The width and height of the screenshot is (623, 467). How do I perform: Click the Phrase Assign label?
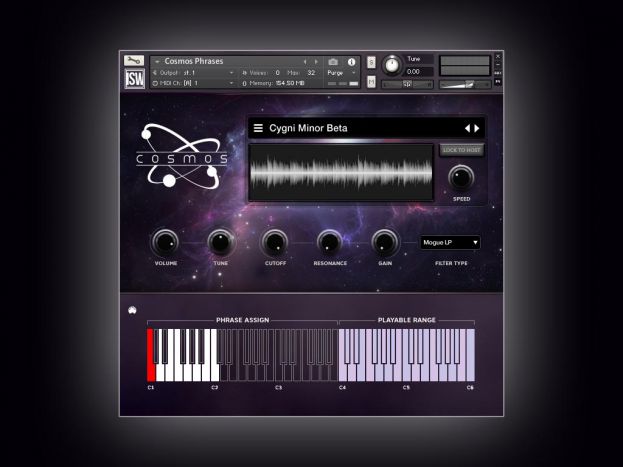[242, 320]
